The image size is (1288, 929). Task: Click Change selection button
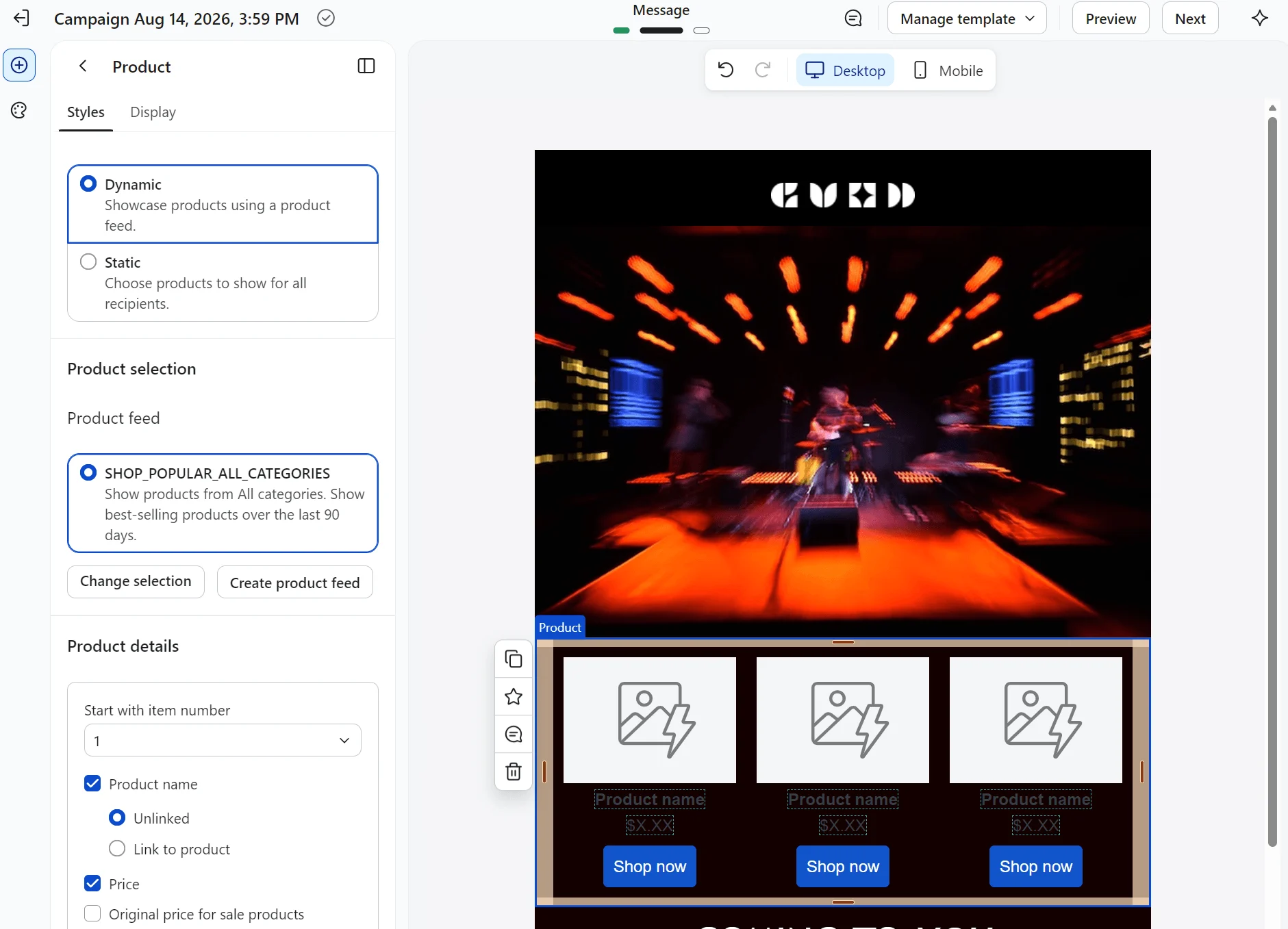tap(136, 581)
